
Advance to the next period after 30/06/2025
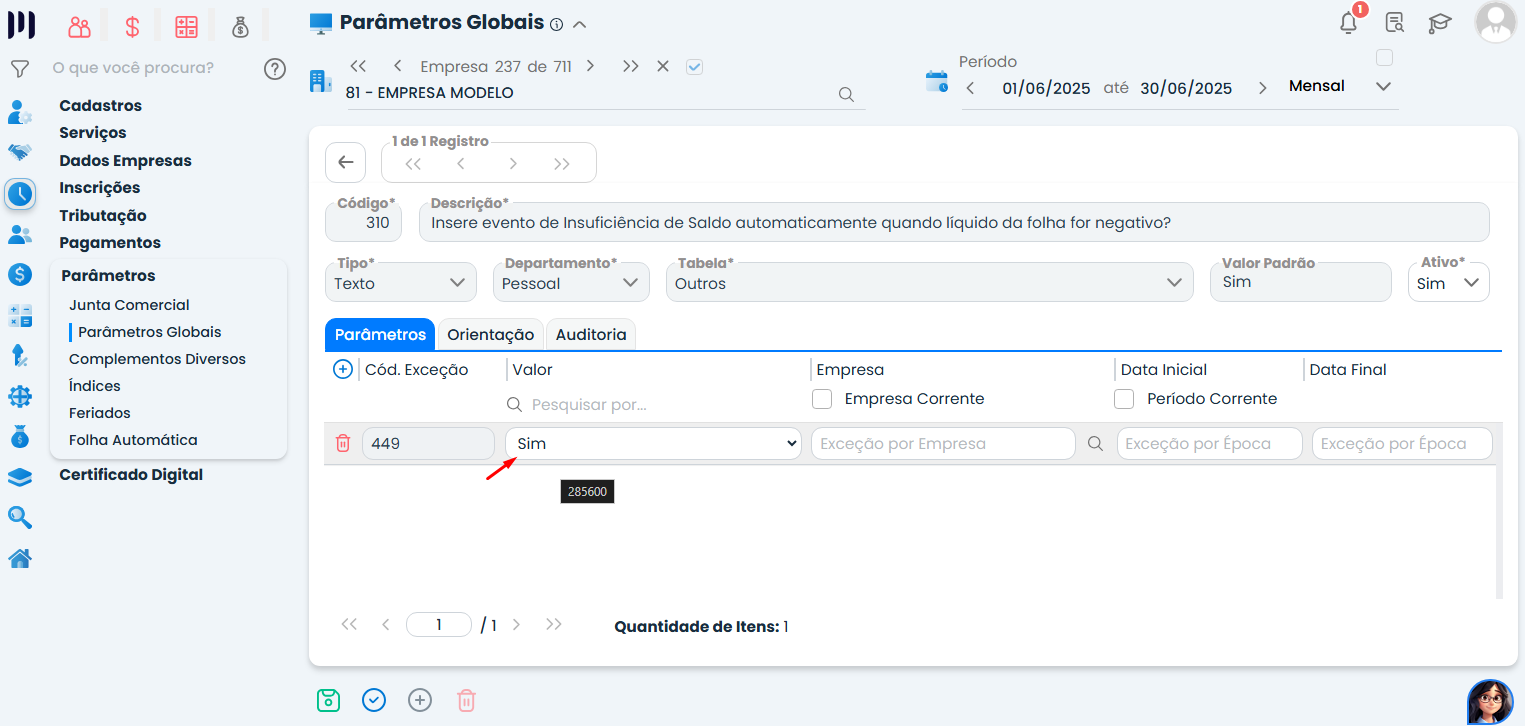point(1263,88)
